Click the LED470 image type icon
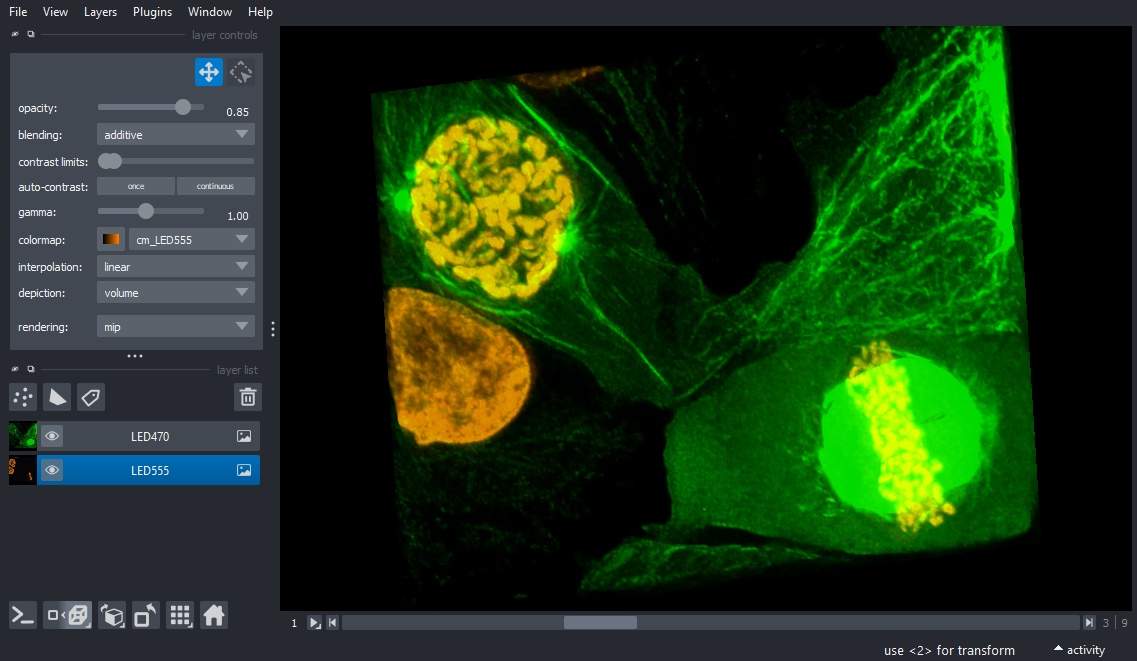This screenshot has height=661, width=1137. point(244,436)
